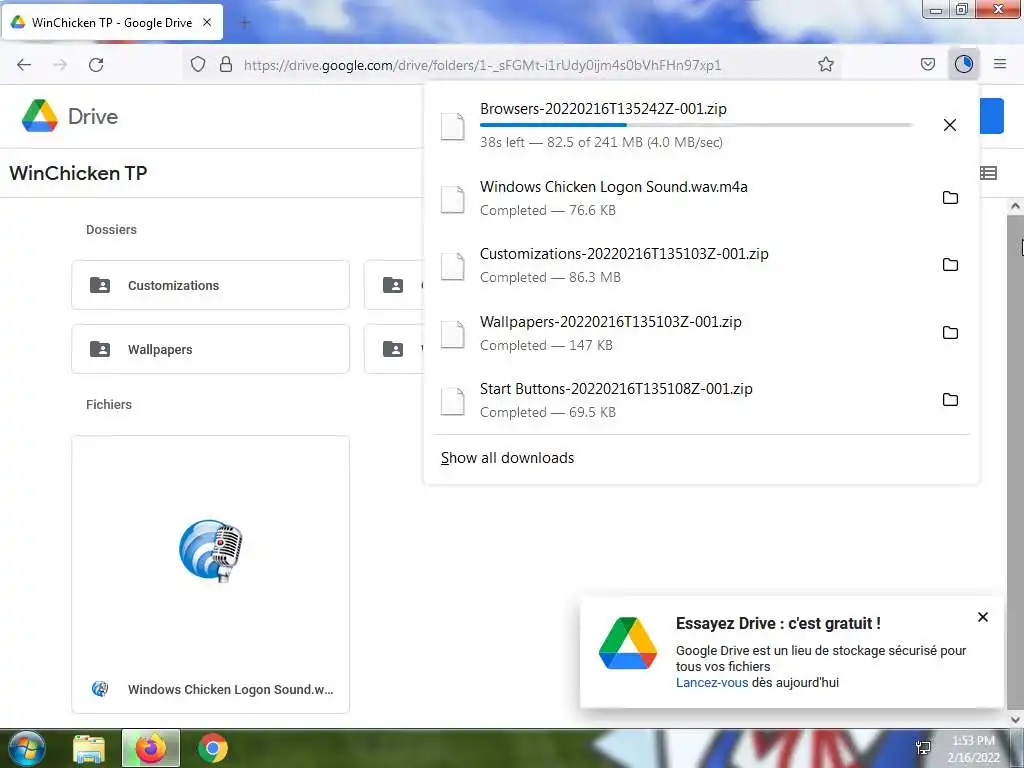Open containing folder for Wallpapers zip
1024x768 pixels.
pyautogui.click(x=950, y=332)
